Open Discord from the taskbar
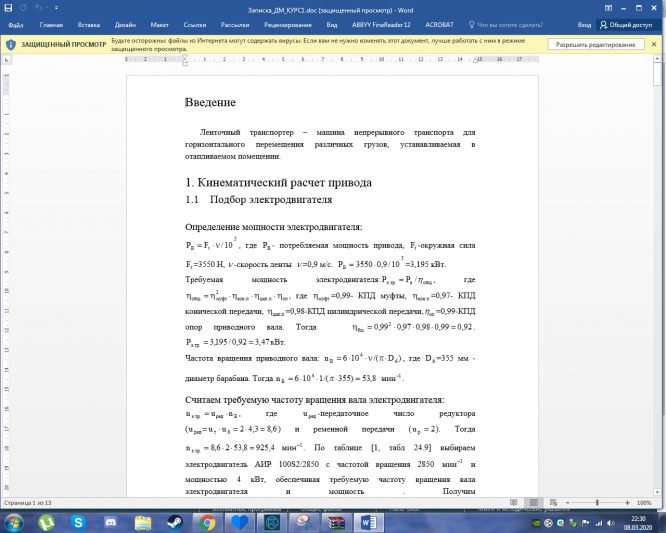 tap(110, 522)
